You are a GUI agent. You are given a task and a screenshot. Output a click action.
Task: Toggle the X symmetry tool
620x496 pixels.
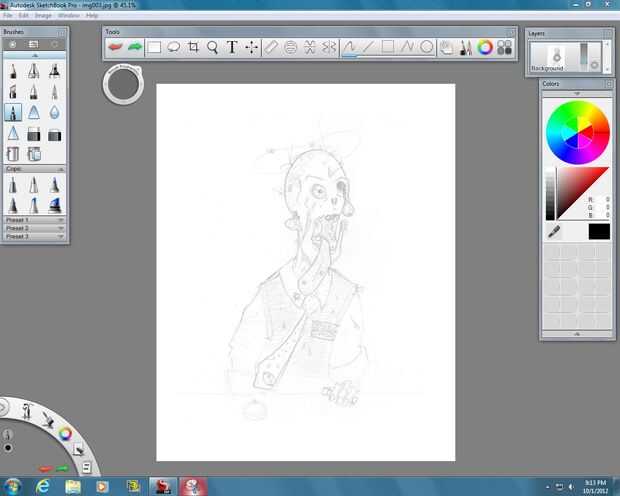[x=310, y=47]
